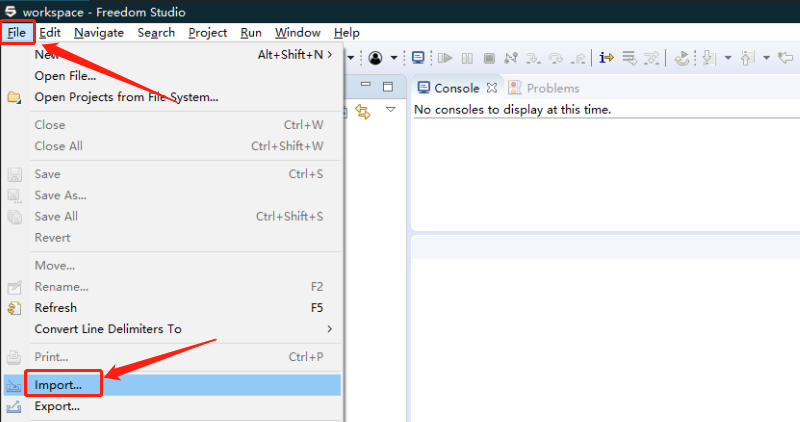Open the File menu
Viewport: 800px width, 422px height.
pos(17,32)
